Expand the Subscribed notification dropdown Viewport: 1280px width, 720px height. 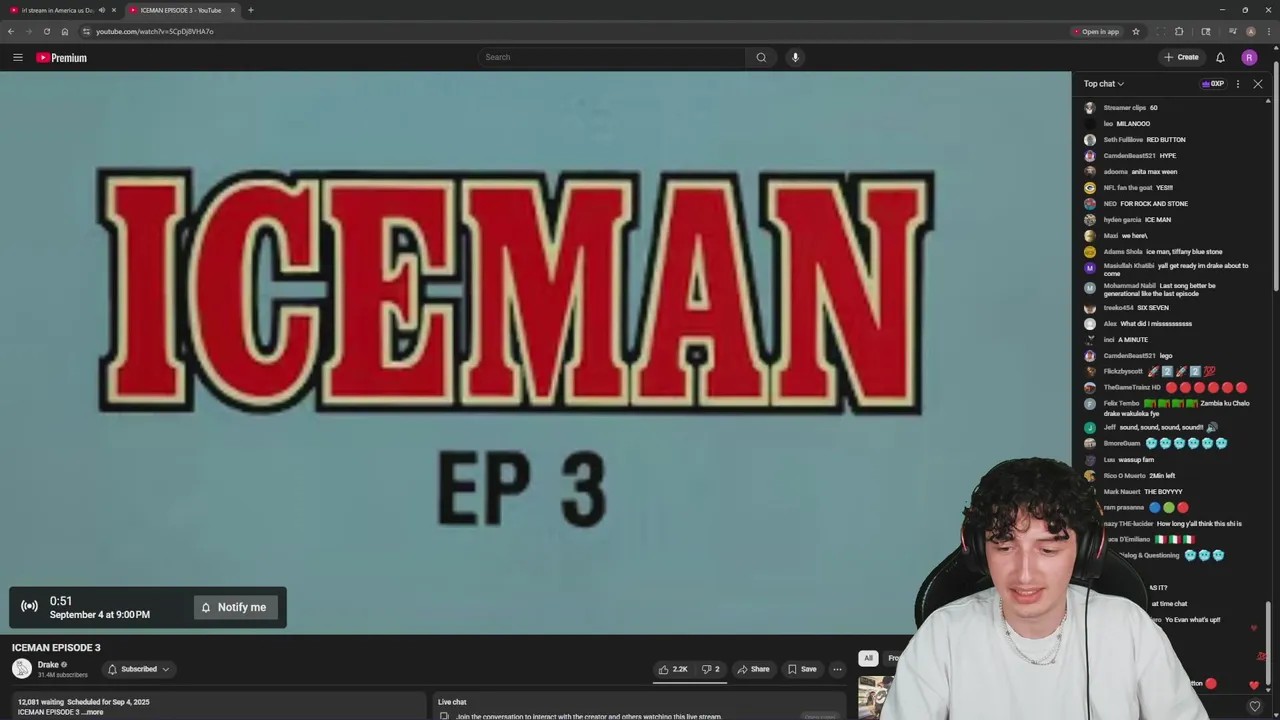click(x=139, y=669)
